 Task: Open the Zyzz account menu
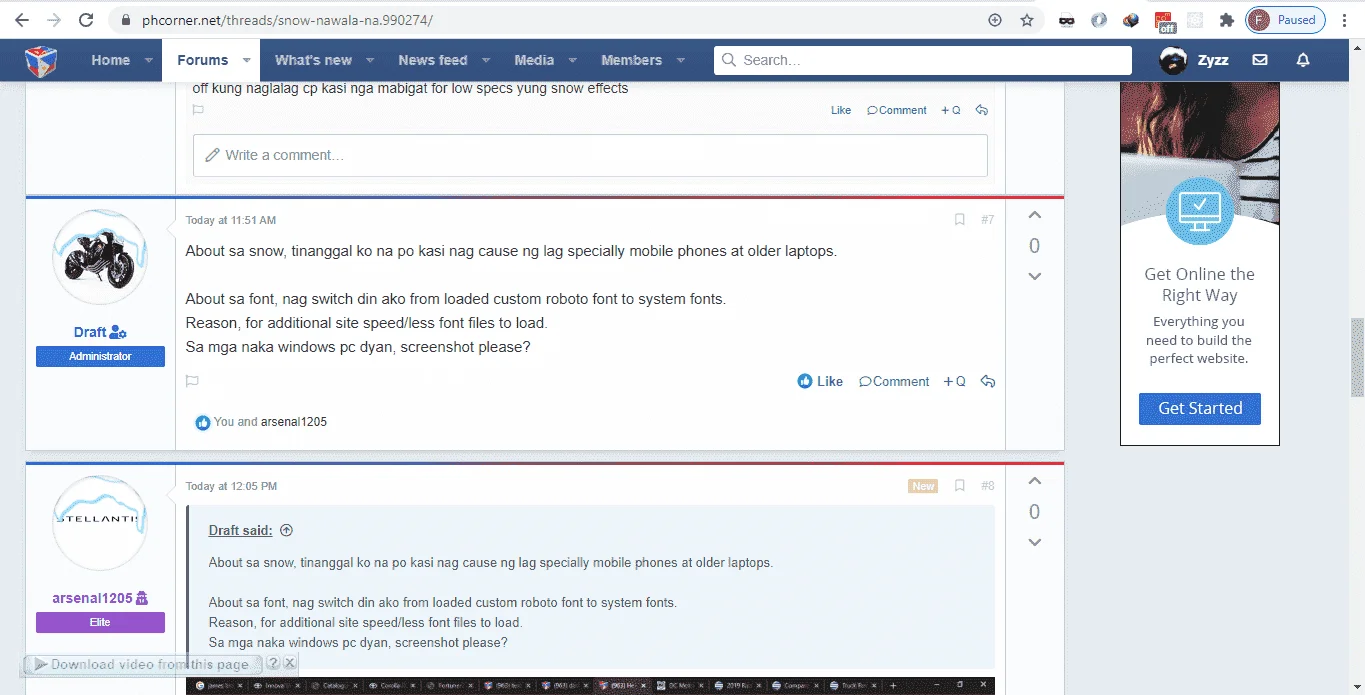pos(1194,60)
